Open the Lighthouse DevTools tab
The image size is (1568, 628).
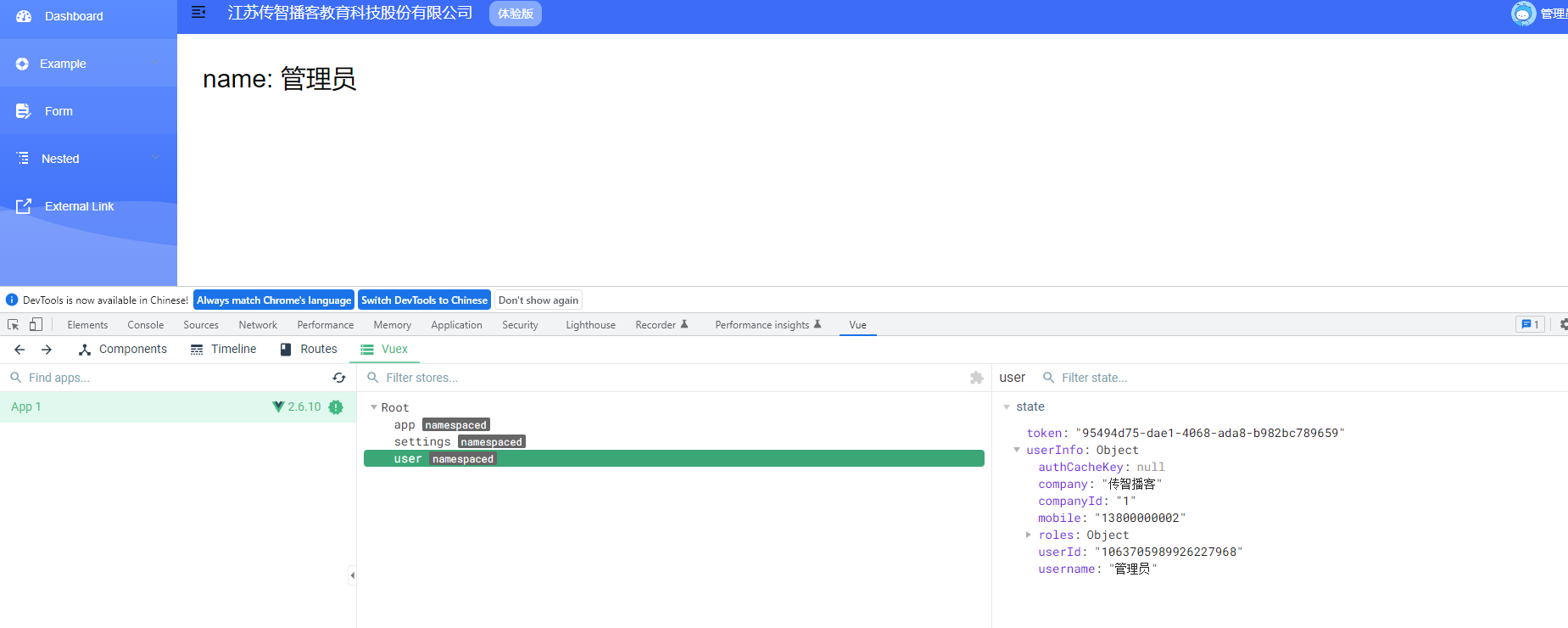pyautogui.click(x=591, y=325)
